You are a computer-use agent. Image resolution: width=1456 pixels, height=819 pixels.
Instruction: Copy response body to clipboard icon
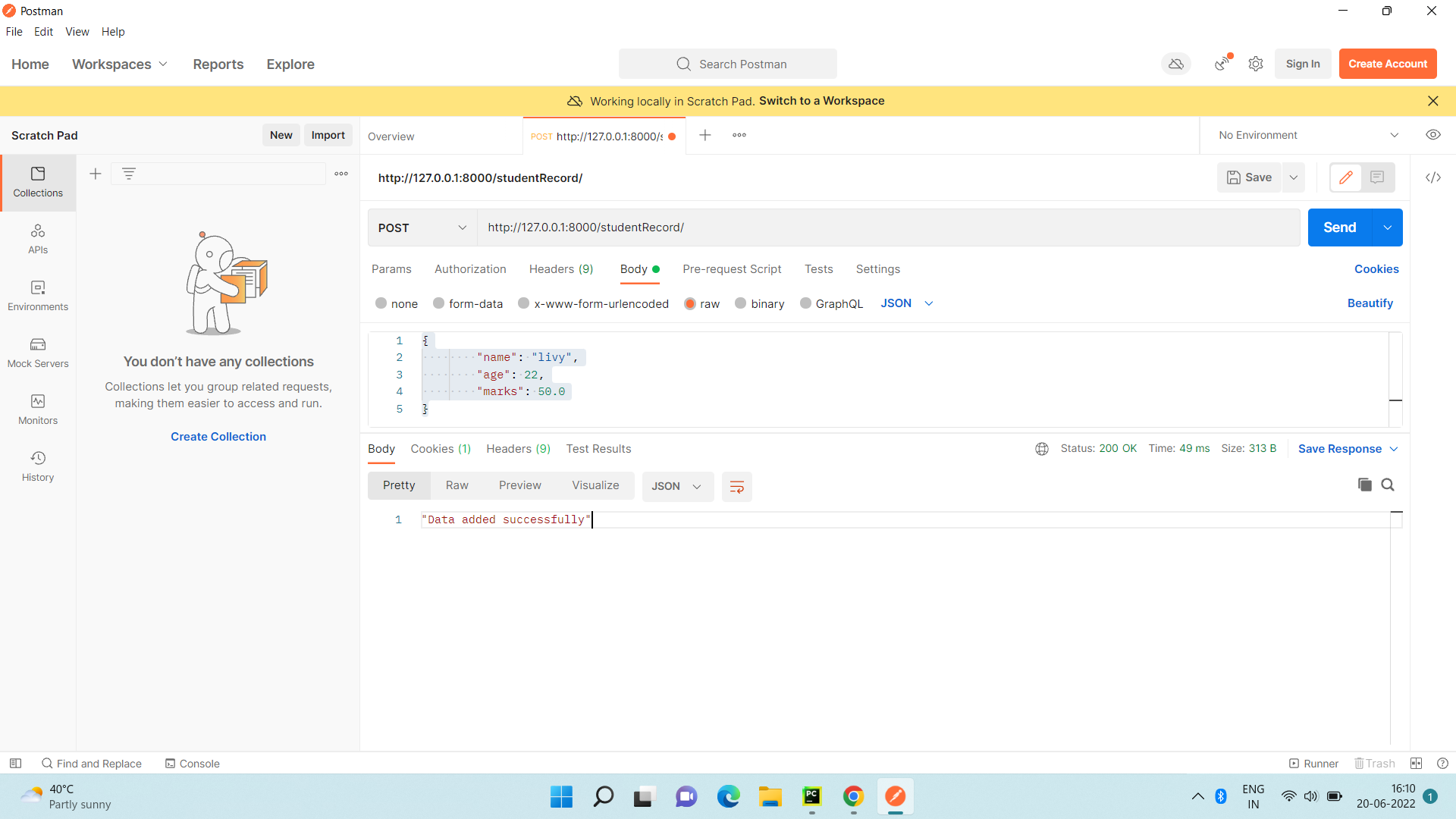(x=1364, y=485)
